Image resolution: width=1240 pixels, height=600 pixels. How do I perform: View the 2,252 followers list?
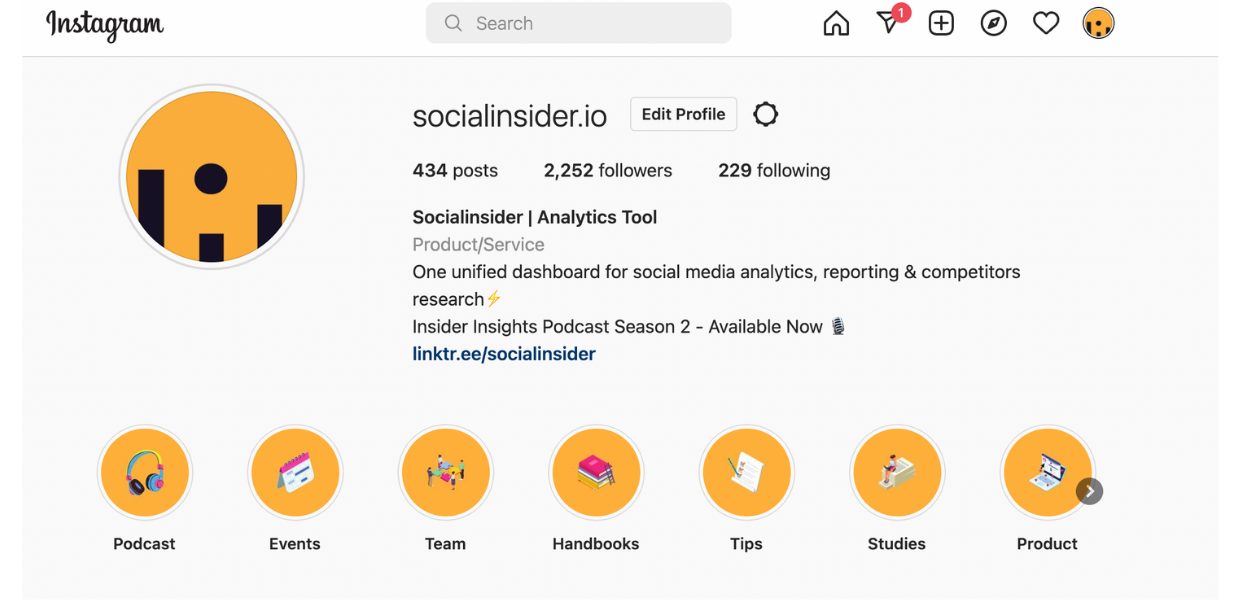coord(608,170)
